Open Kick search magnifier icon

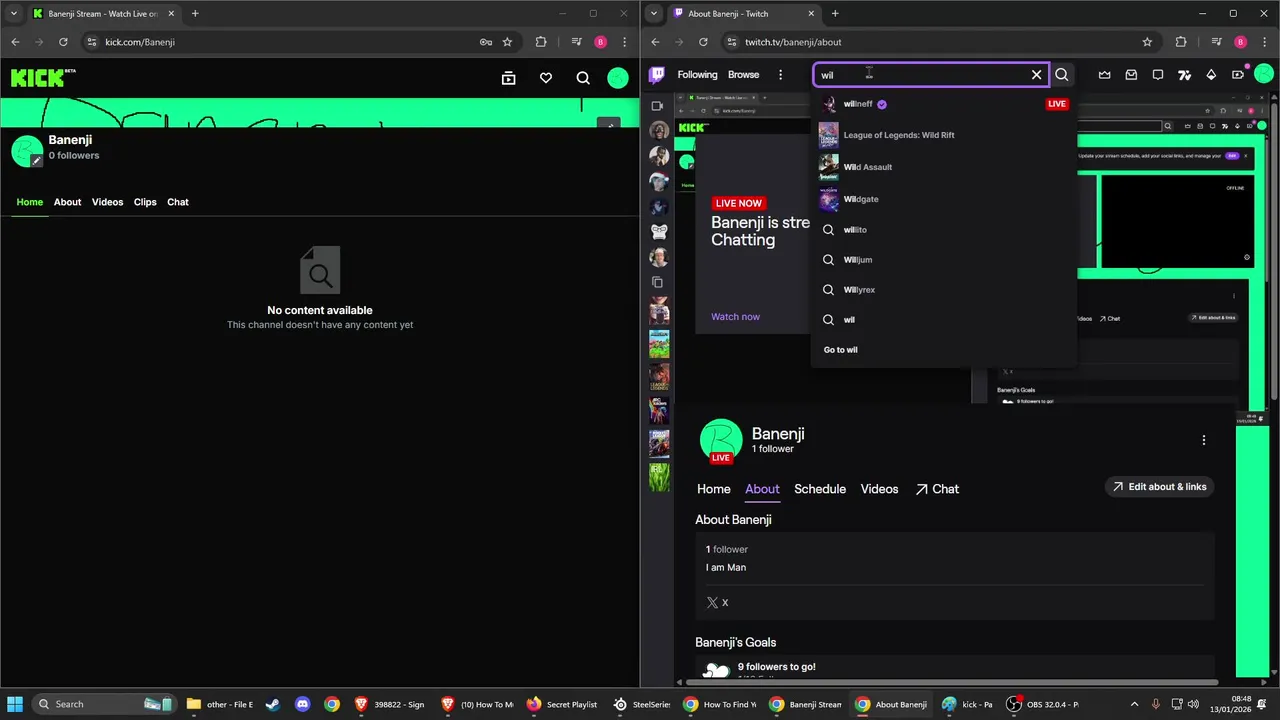583,78
